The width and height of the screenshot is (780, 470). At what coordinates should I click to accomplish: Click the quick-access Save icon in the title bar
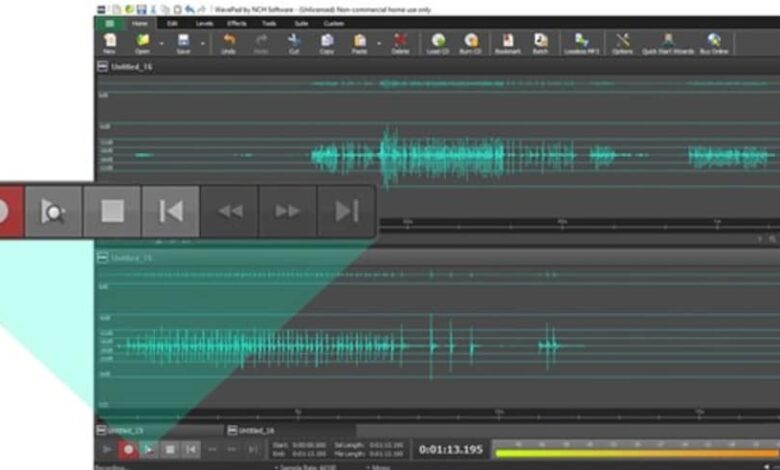pyautogui.click(x=142, y=9)
